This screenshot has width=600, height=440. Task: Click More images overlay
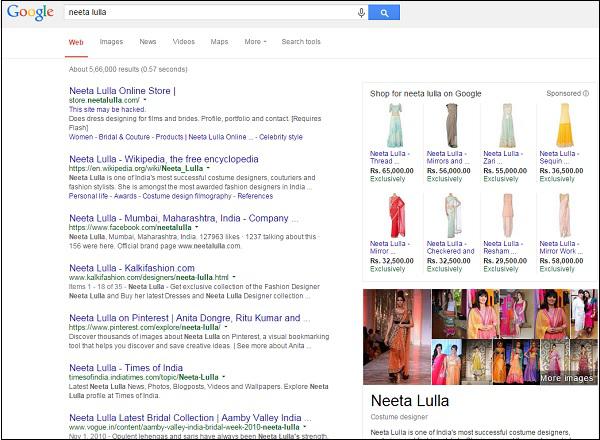pyautogui.click(x=567, y=378)
